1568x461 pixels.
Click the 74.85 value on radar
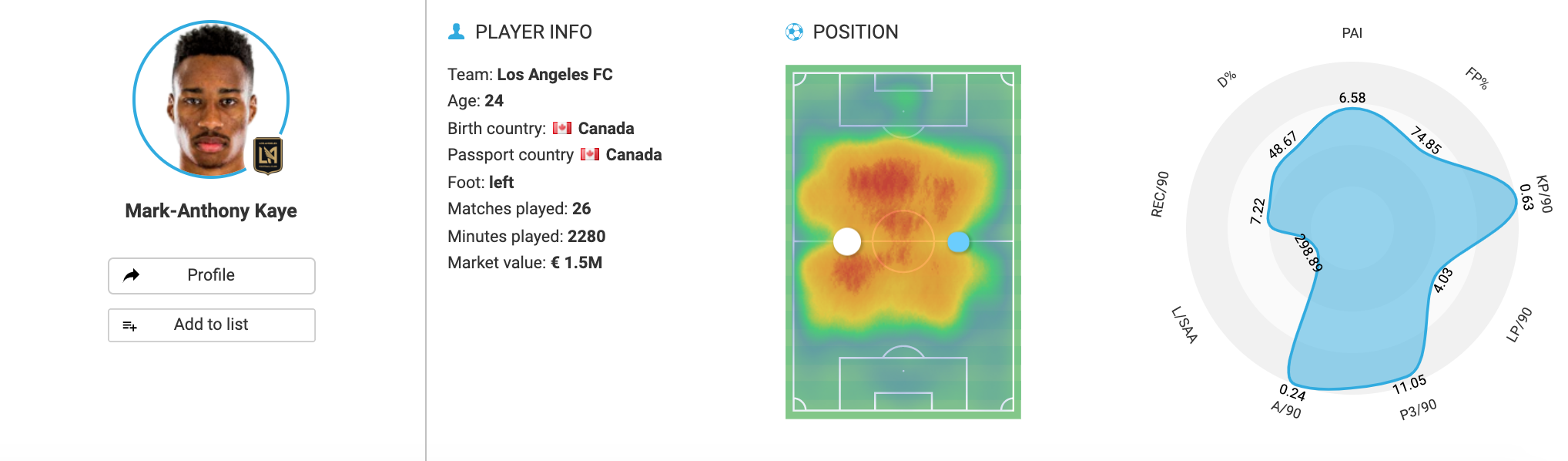[x=1426, y=140]
